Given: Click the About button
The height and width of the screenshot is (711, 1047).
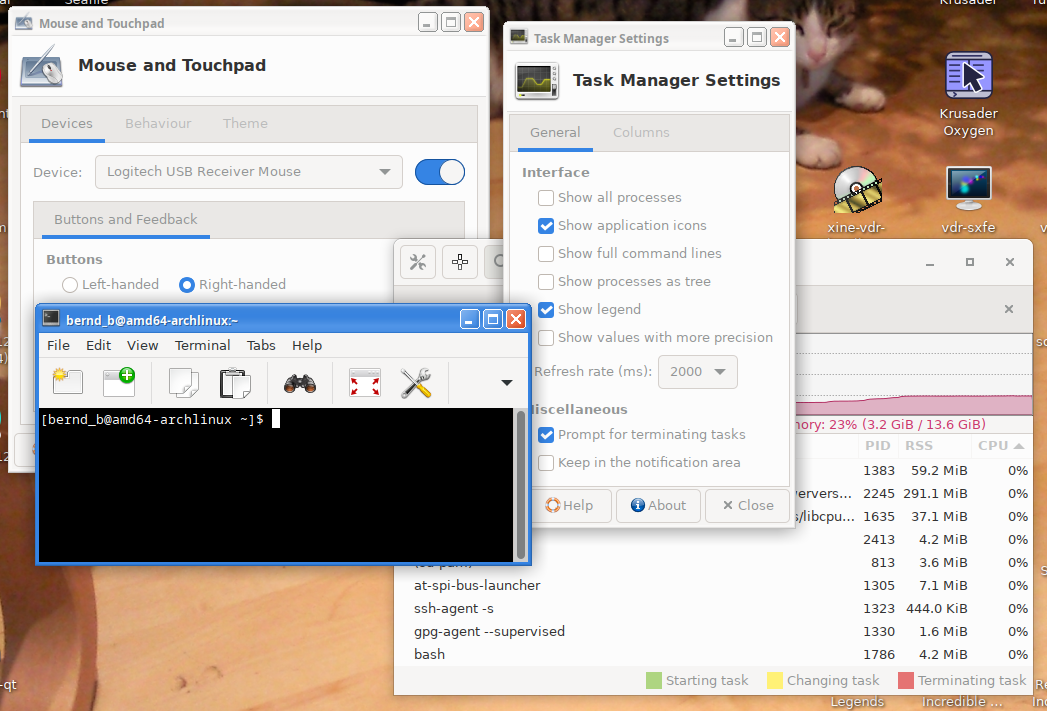Looking at the screenshot, I should [658, 505].
